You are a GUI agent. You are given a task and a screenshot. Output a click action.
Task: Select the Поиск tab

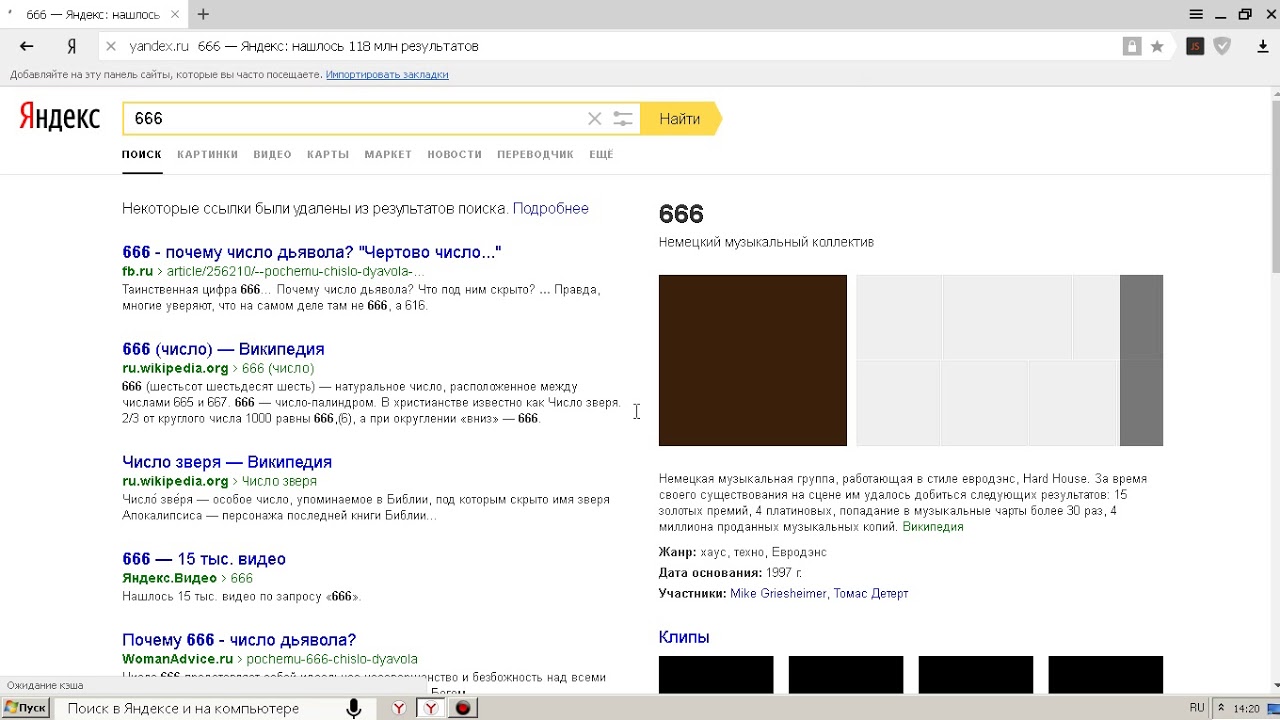tap(142, 154)
